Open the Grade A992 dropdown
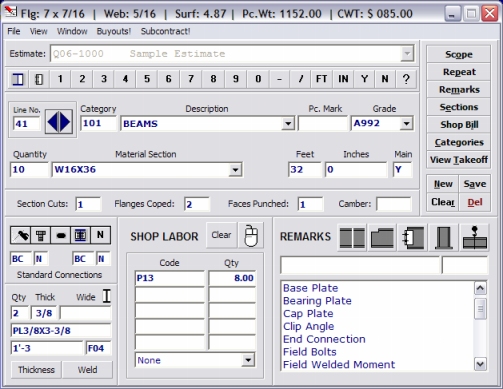 [406, 124]
